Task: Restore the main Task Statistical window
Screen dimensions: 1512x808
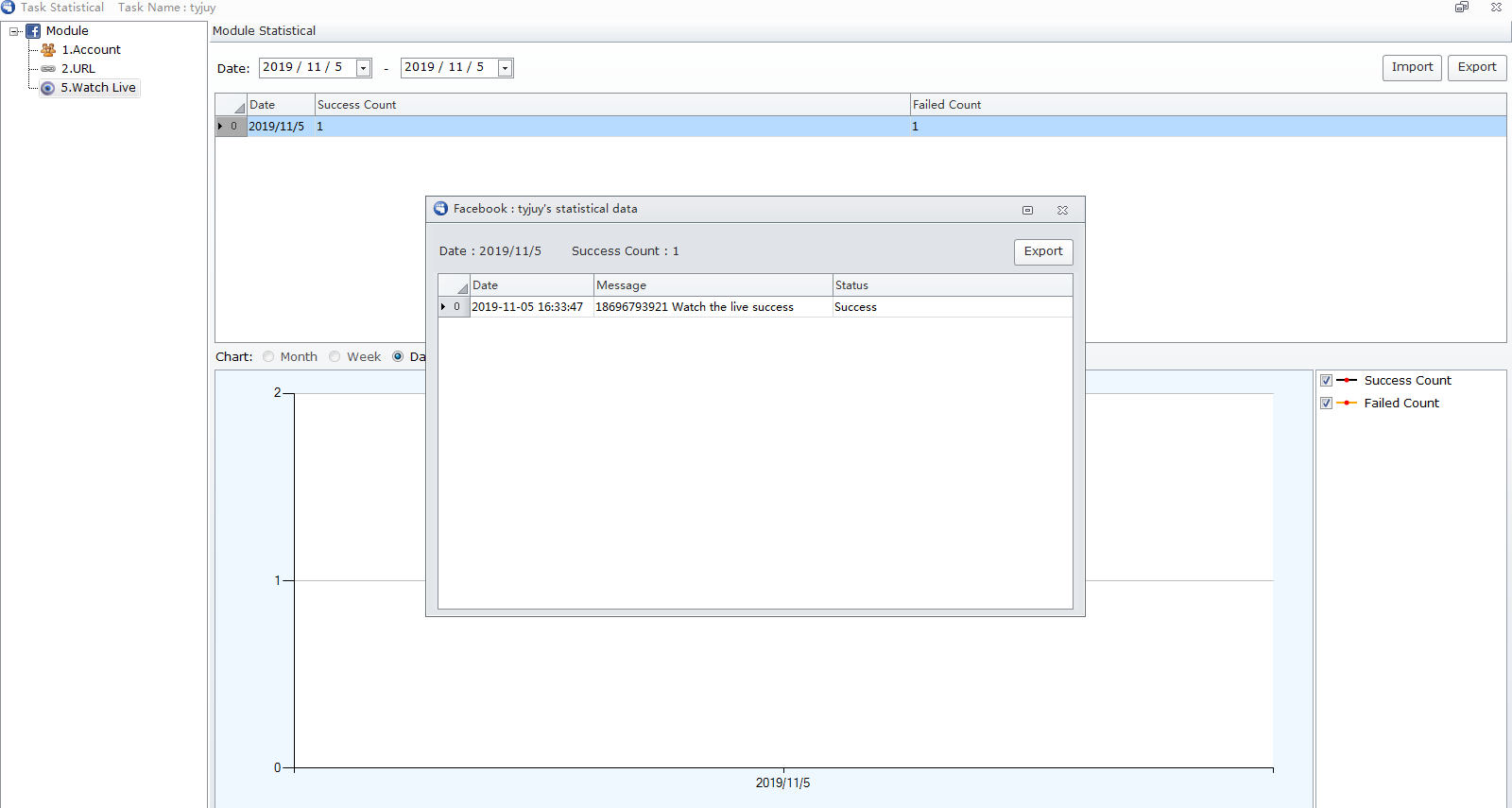Action: pyautogui.click(x=1462, y=7)
